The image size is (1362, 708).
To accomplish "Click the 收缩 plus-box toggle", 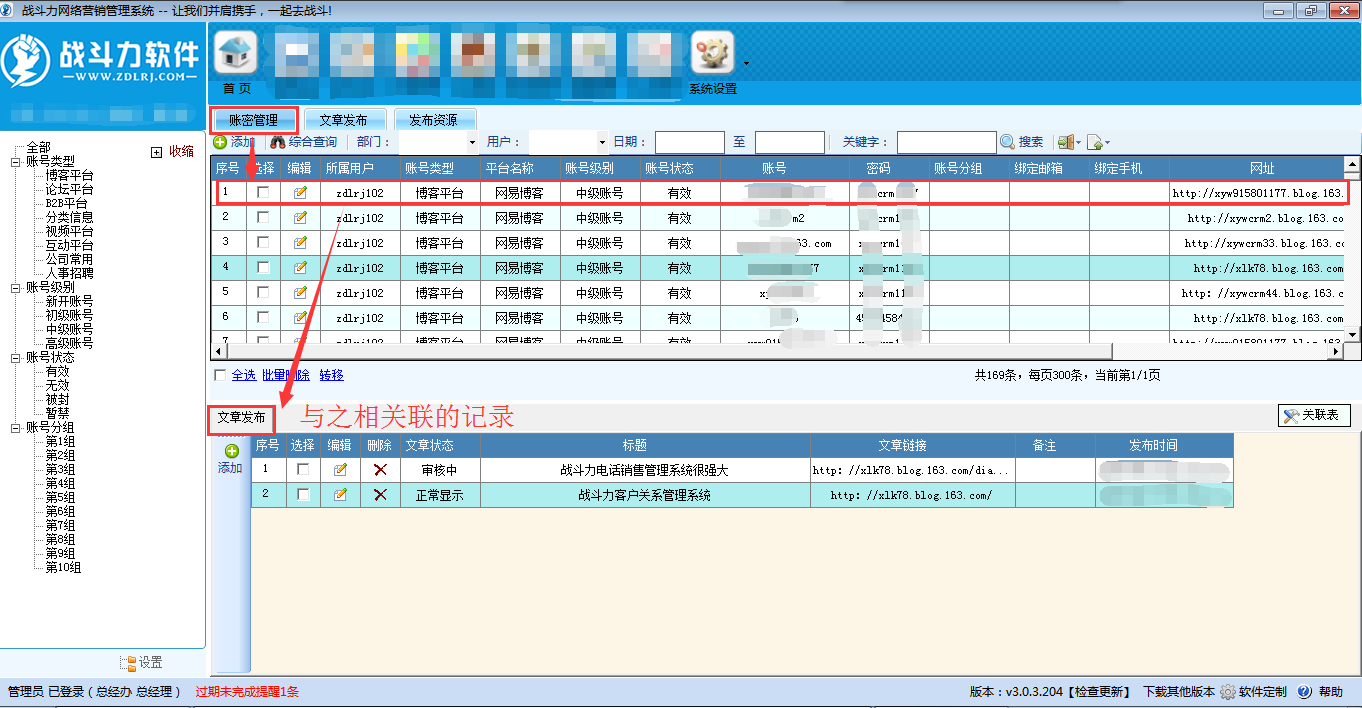I will tap(156, 152).
